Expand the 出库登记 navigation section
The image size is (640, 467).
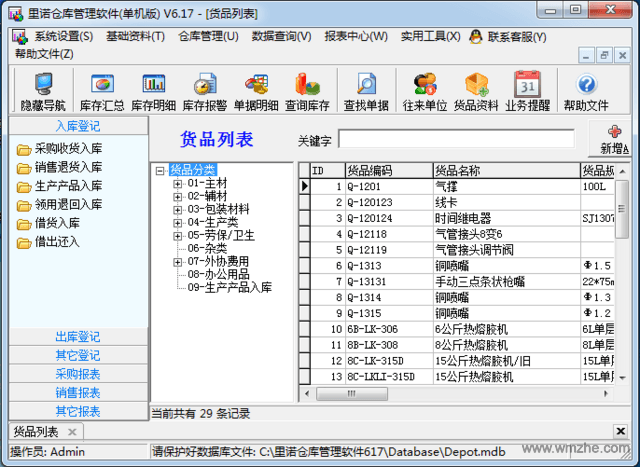pos(78,337)
